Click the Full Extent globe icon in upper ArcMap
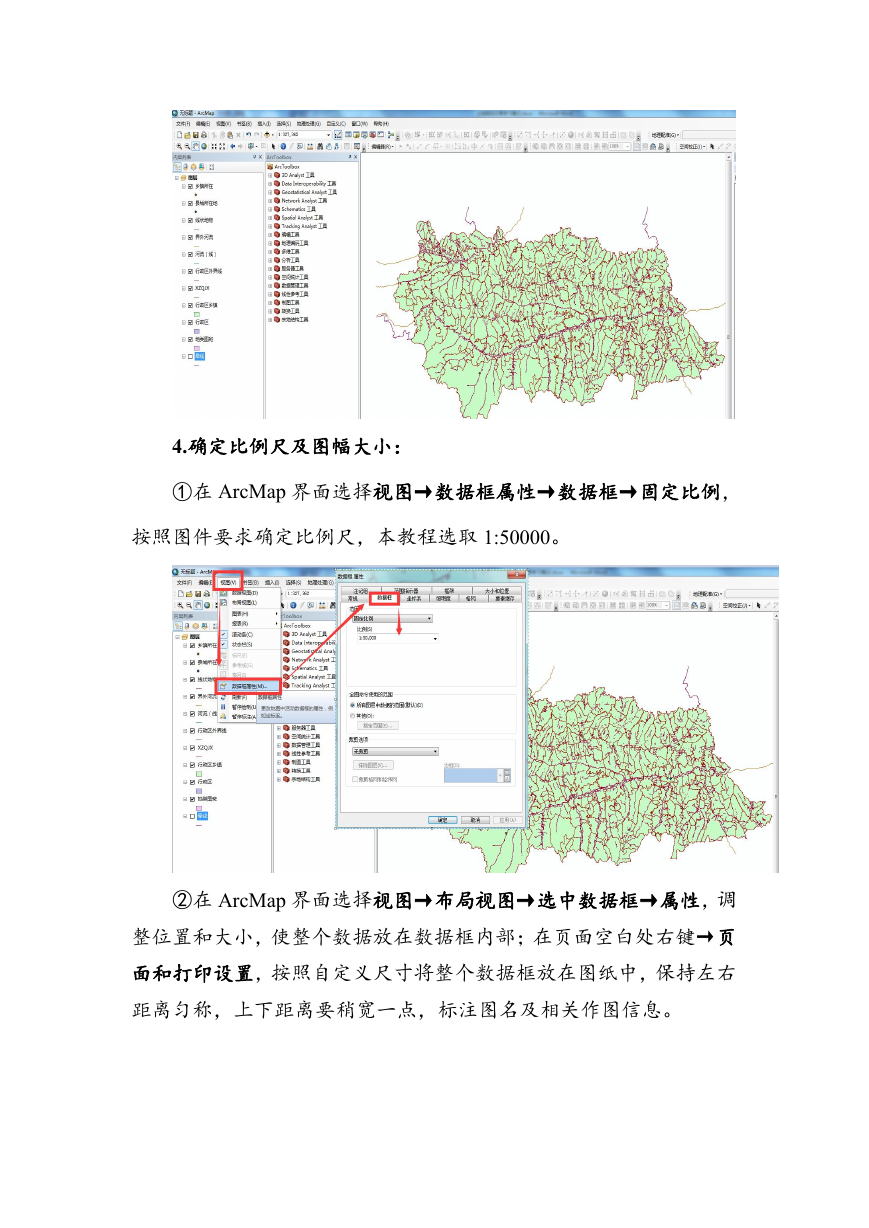The height and width of the screenshot is (1228, 869). point(203,146)
